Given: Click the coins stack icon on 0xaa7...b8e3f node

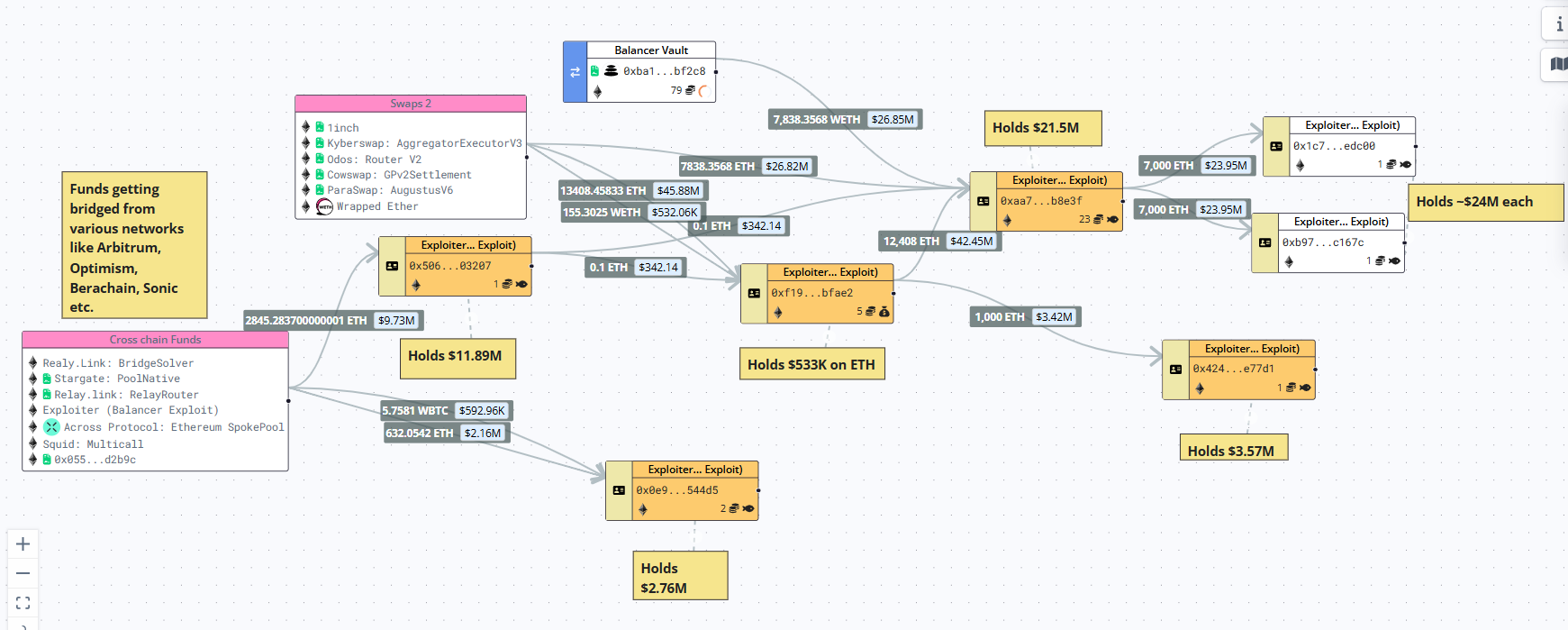Looking at the screenshot, I should [x=1099, y=219].
